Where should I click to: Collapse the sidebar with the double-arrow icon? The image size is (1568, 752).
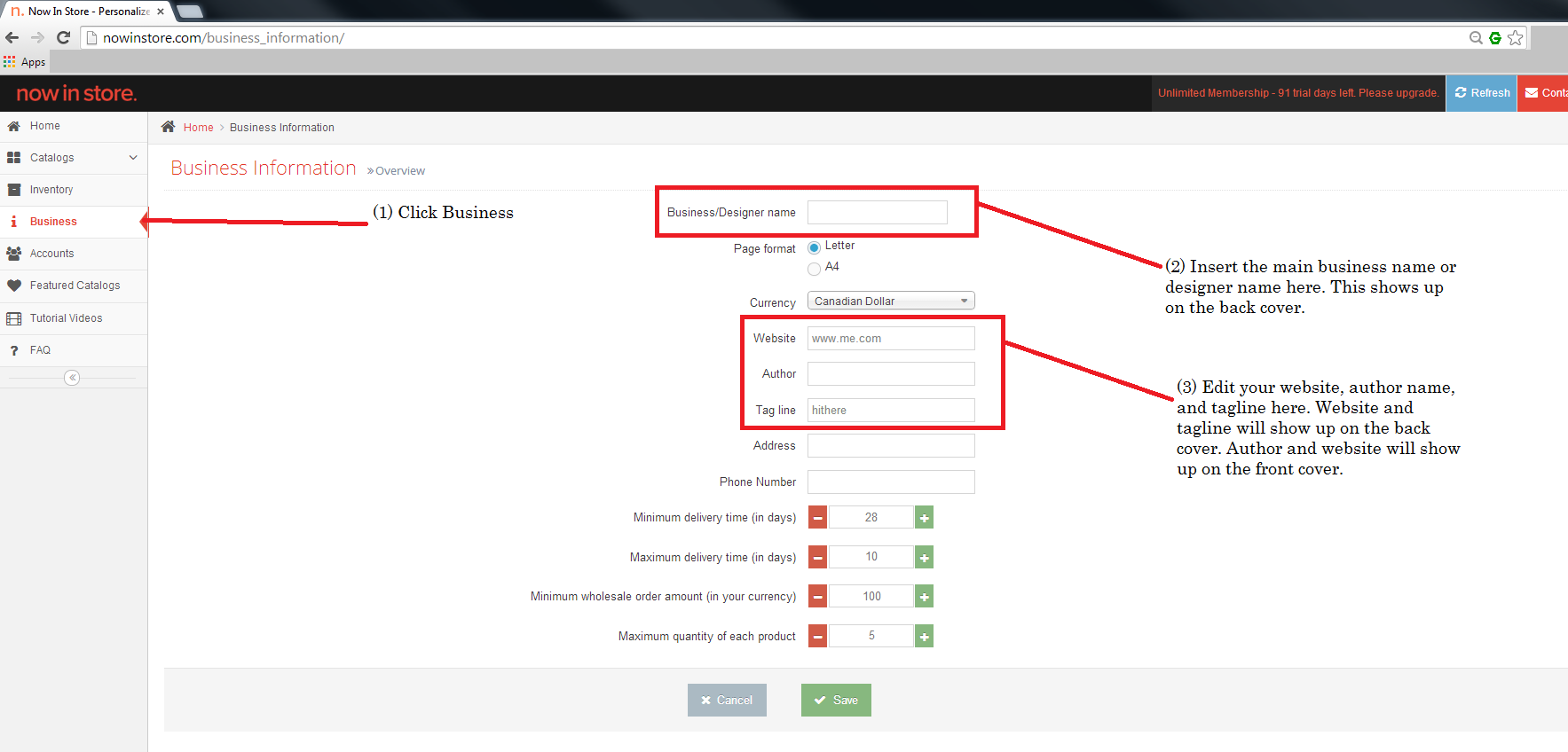72,378
